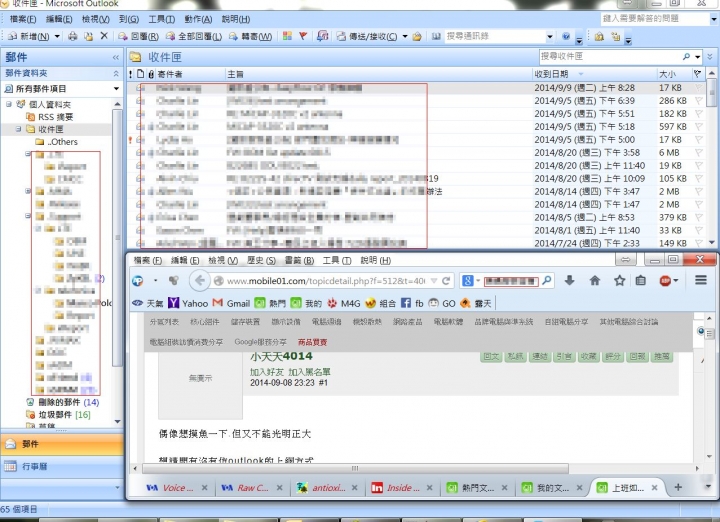The image size is (720, 522).
Task: Open the Send/Receive dropdown arrow
Action: 405,36
